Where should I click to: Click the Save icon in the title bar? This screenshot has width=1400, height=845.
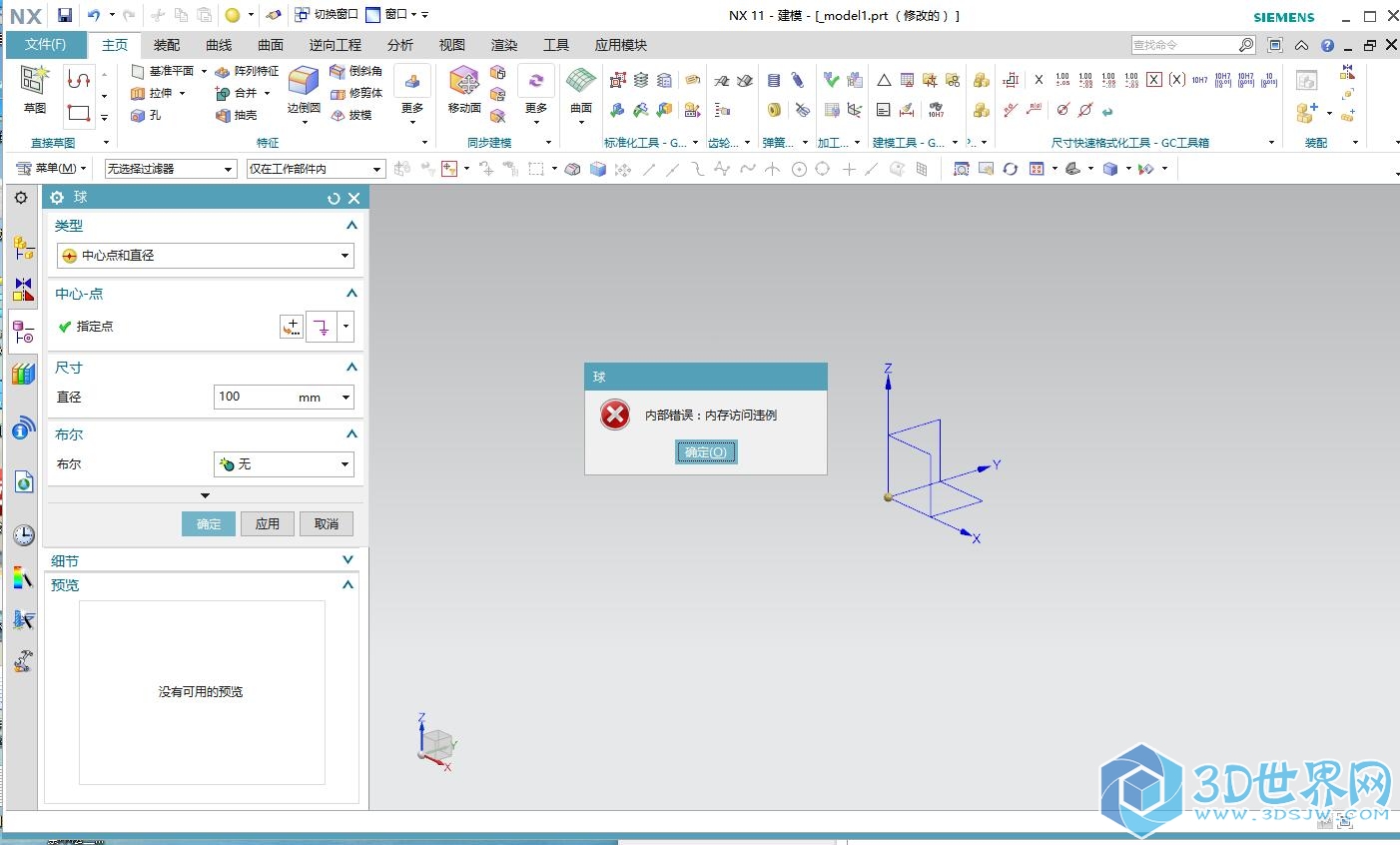click(65, 15)
